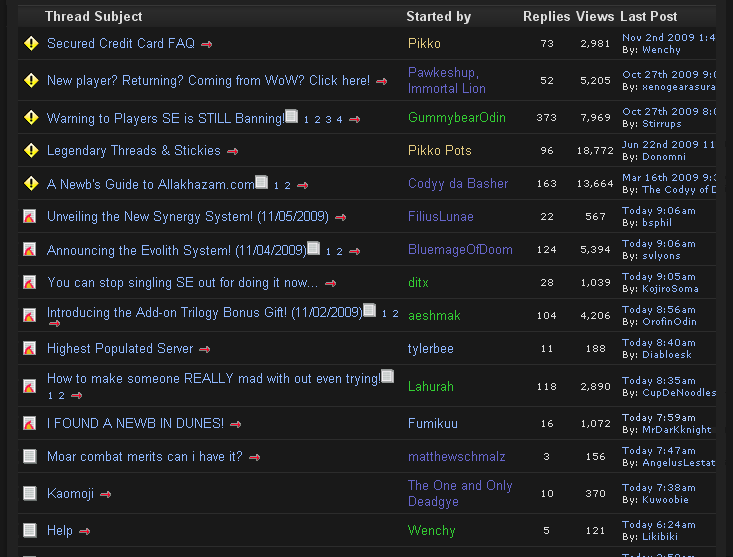Click the red arrow next to Kaomoji thread
This screenshot has width=733, height=557.
pyautogui.click(x=105, y=494)
